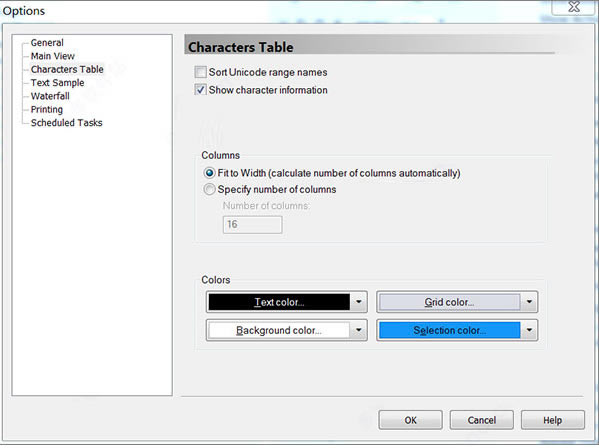Screen dimensions: 599x448
Task: Open the General options page
Action: point(47,43)
